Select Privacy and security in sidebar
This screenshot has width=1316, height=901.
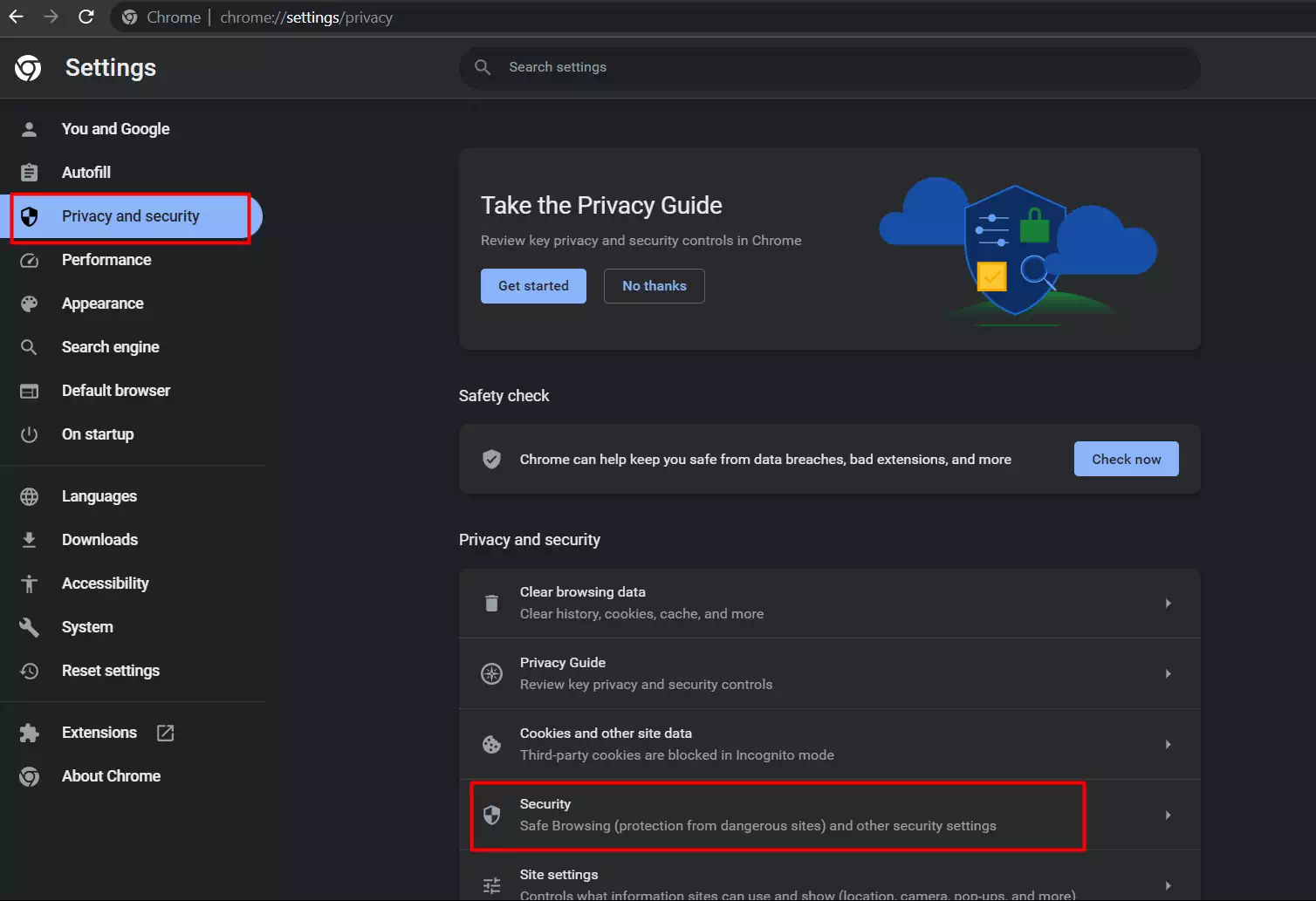(x=131, y=216)
